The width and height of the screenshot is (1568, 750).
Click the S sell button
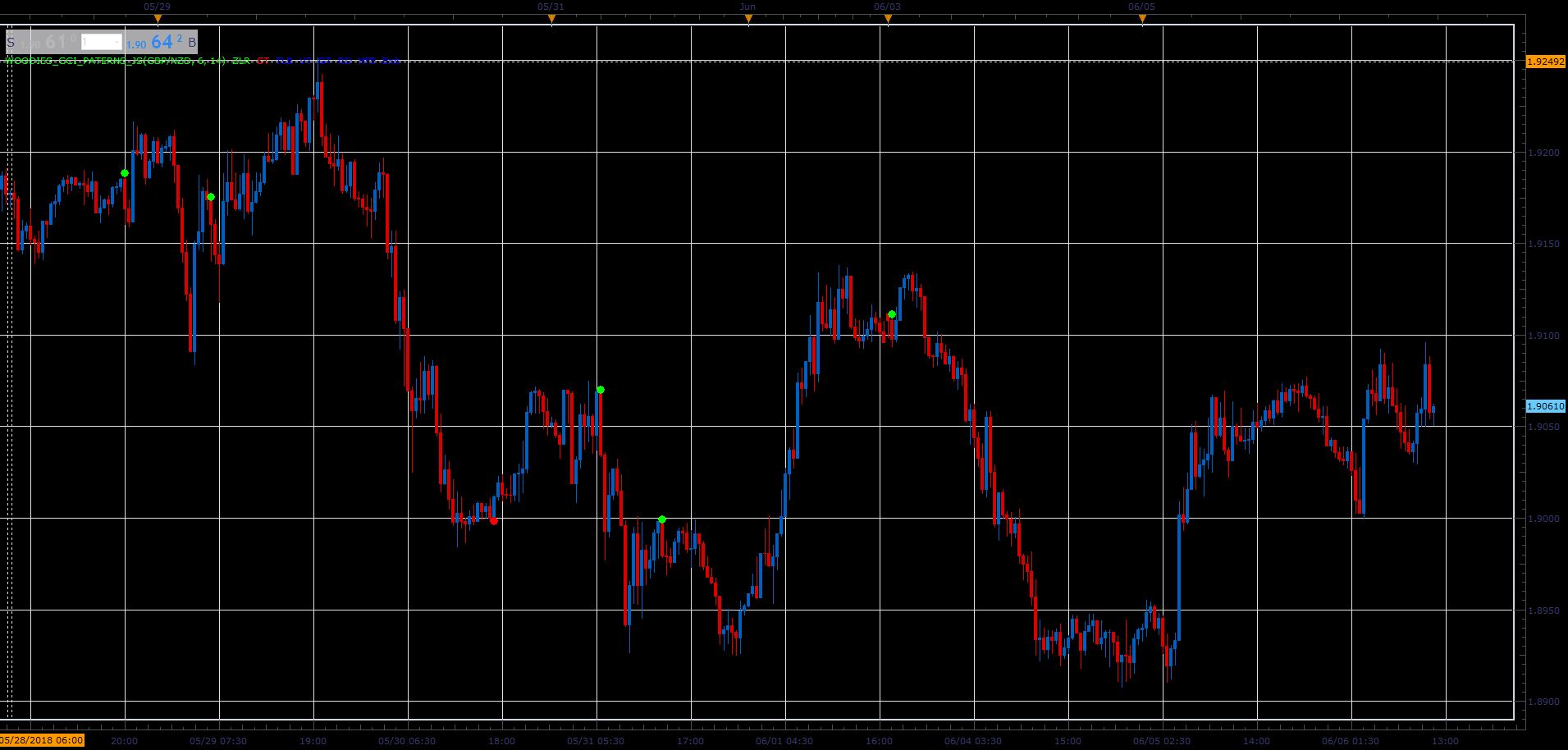pos(11,42)
